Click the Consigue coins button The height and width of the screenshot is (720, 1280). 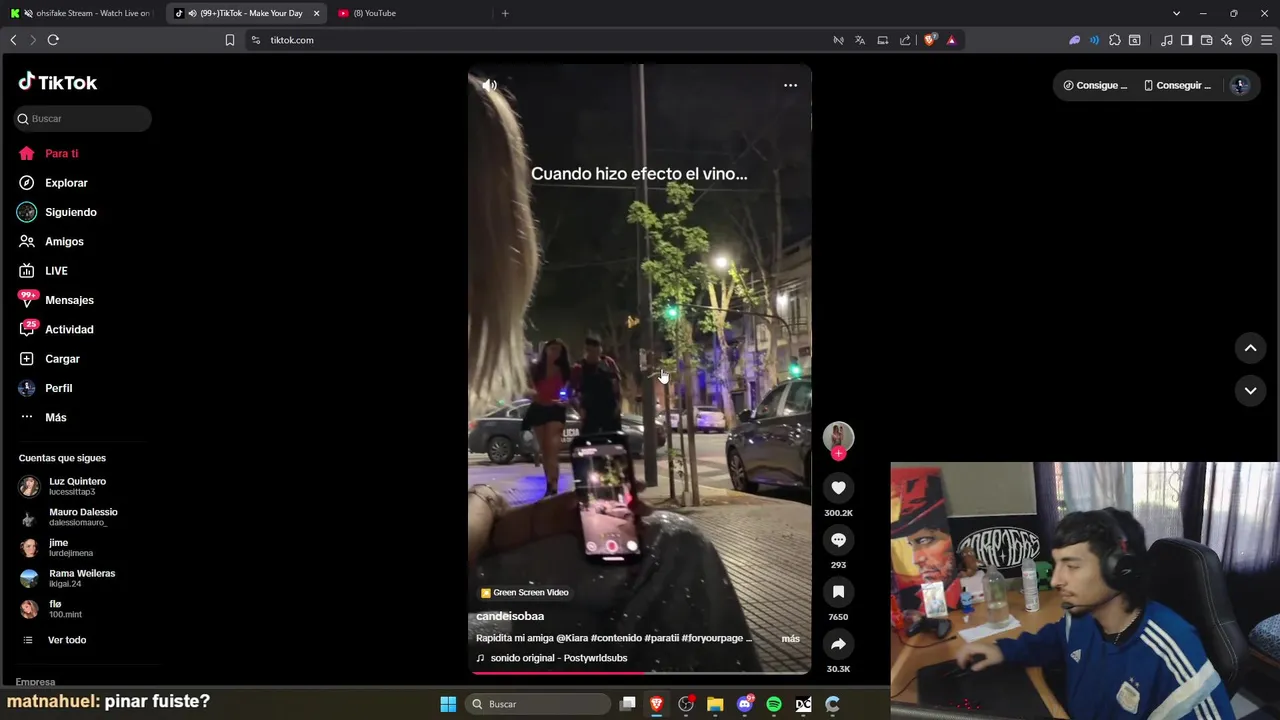(x=1095, y=85)
